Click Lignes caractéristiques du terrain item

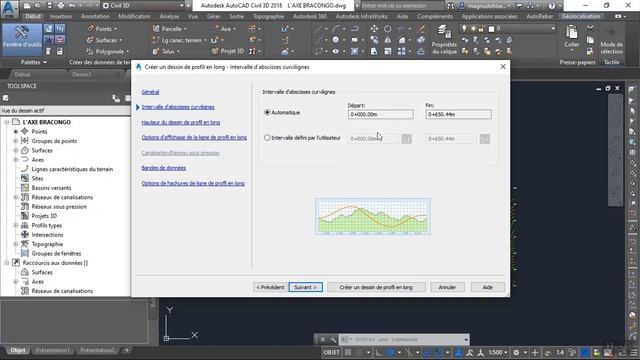pyautogui.click(x=72, y=169)
